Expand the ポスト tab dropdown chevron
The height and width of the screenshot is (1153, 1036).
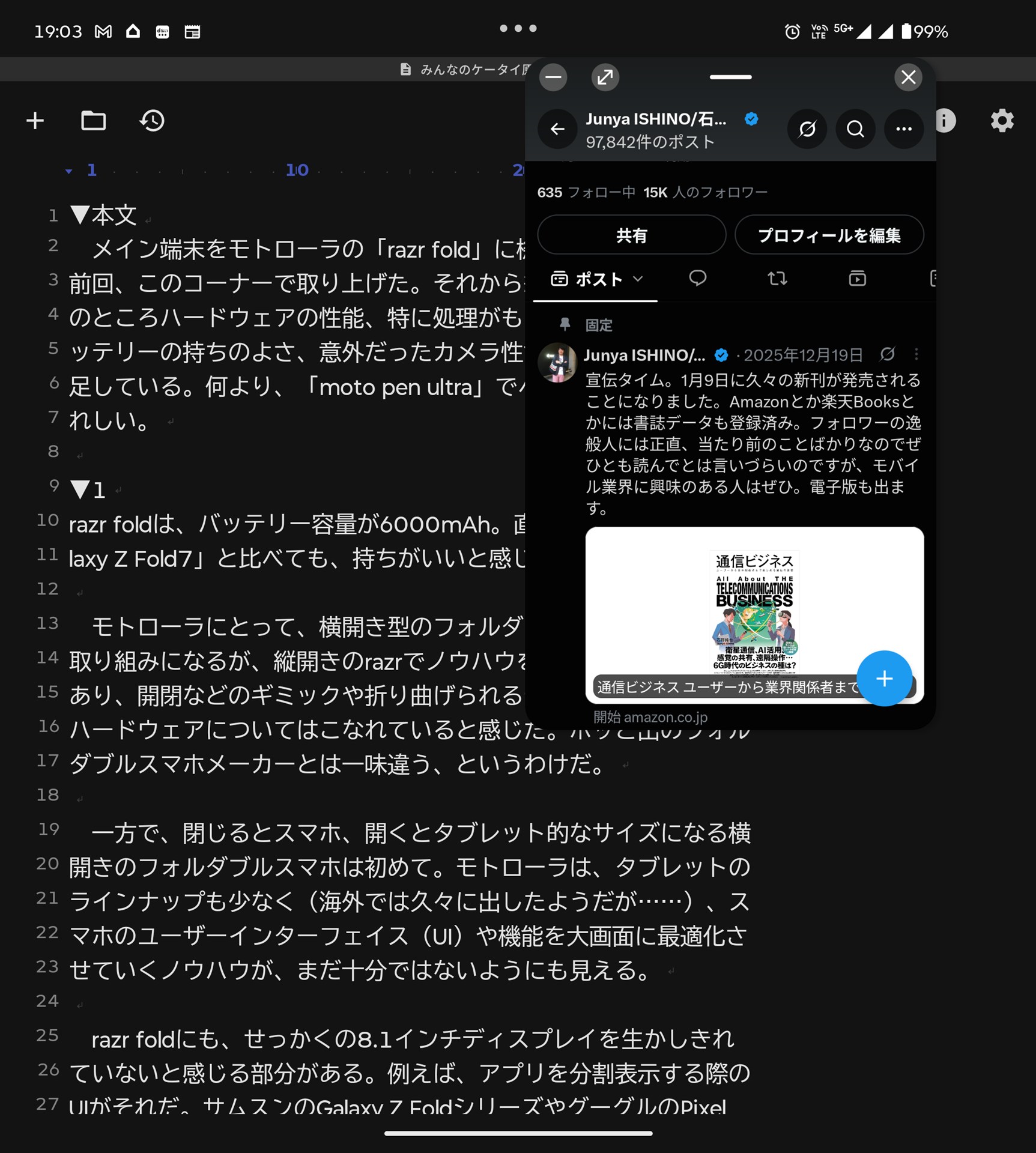(638, 279)
